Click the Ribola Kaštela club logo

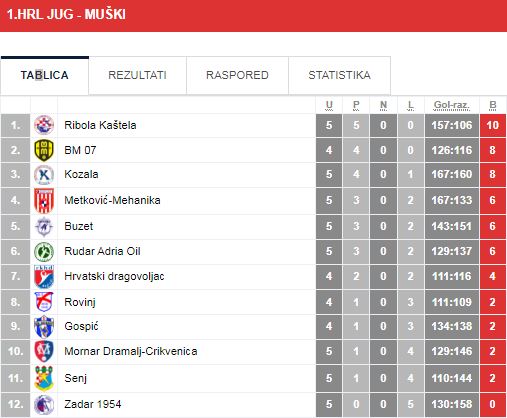point(44,125)
